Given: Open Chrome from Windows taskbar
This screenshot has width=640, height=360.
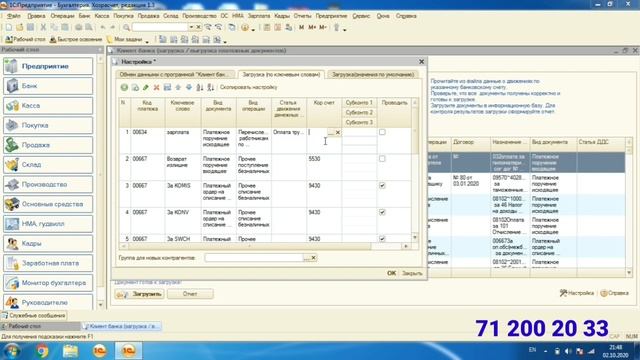Looking at the screenshot, I should (42, 351).
